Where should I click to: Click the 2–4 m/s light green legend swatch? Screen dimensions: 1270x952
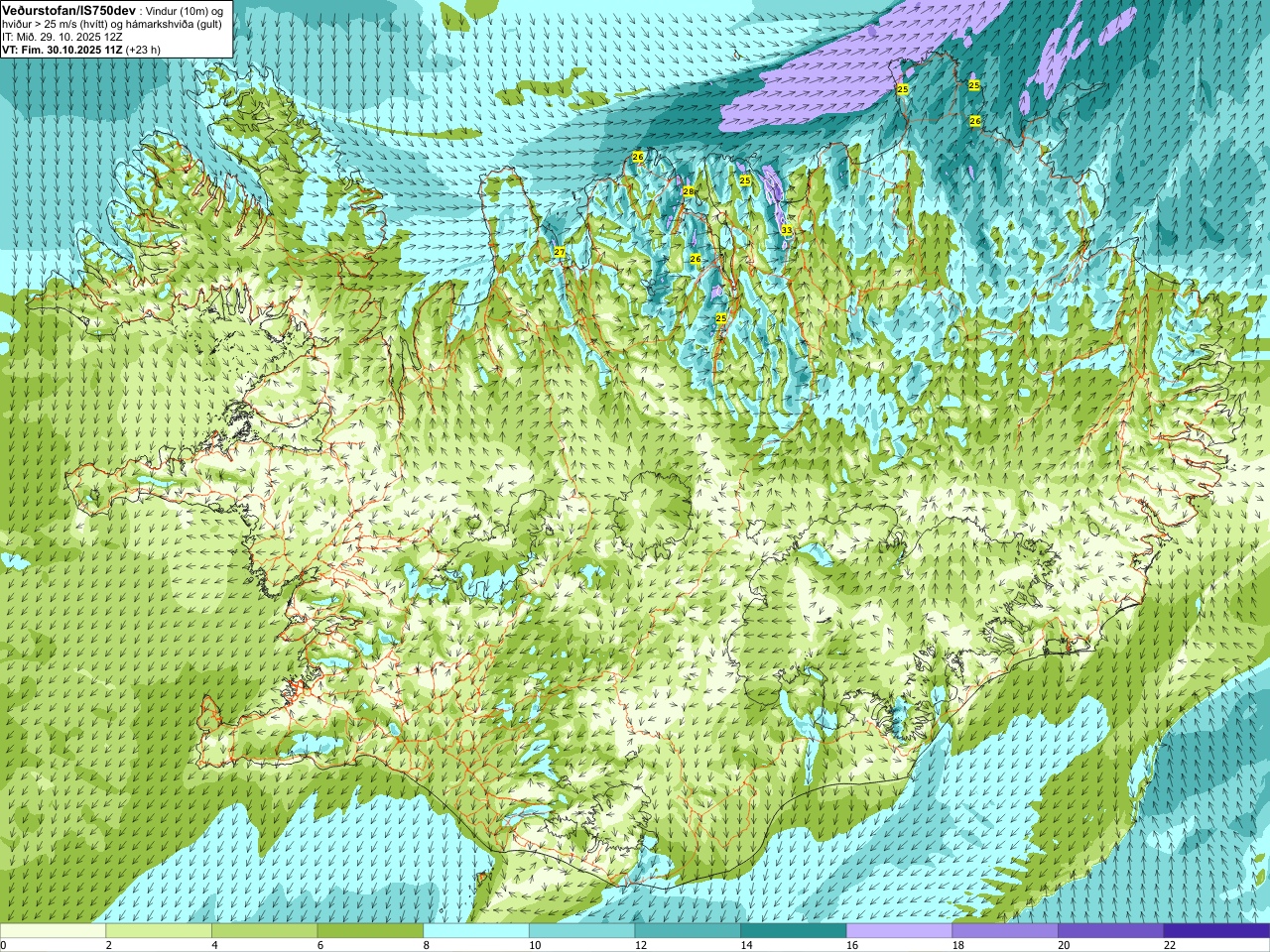[159, 931]
